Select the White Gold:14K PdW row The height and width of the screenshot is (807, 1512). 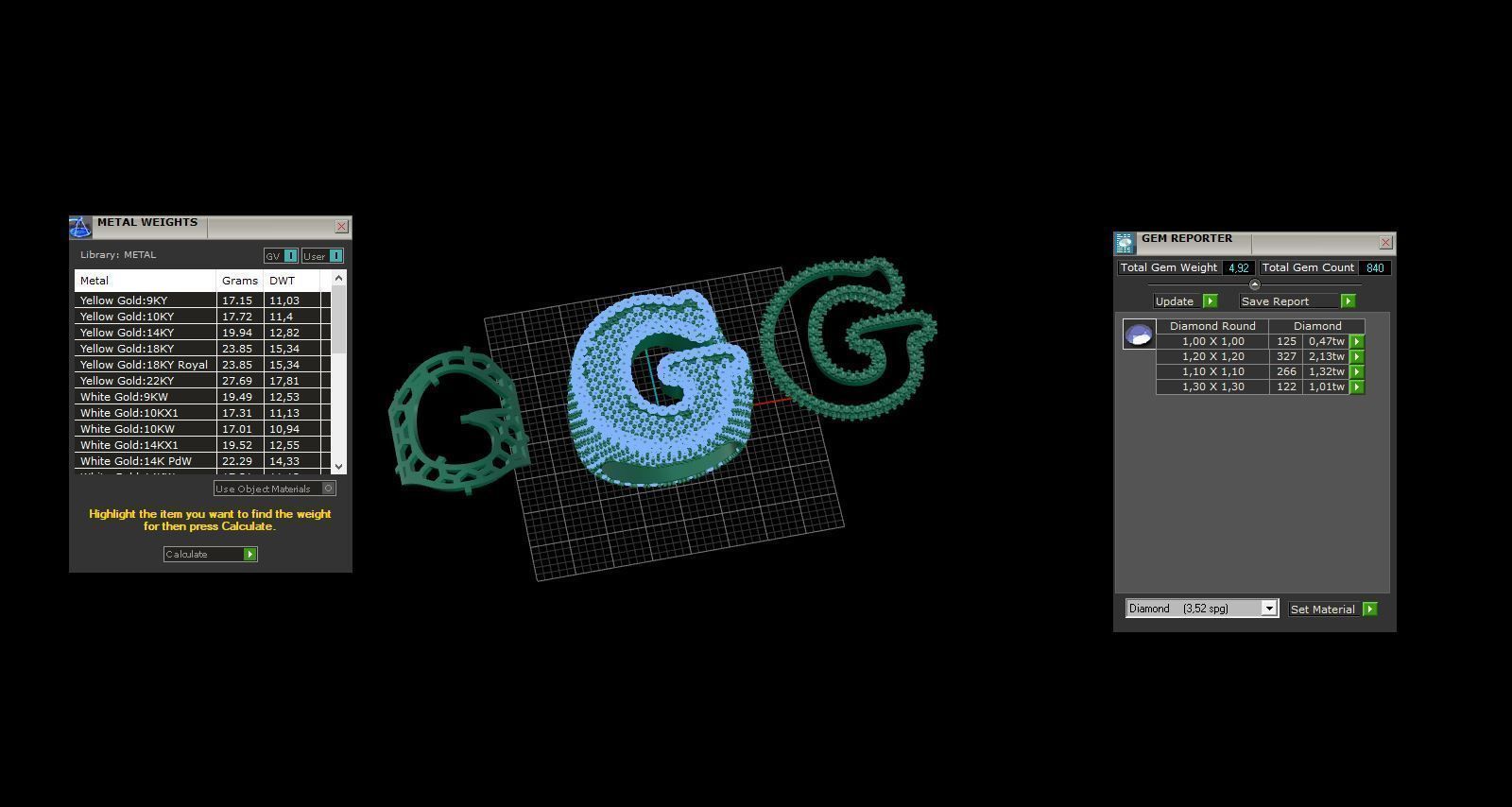coord(202,461)
